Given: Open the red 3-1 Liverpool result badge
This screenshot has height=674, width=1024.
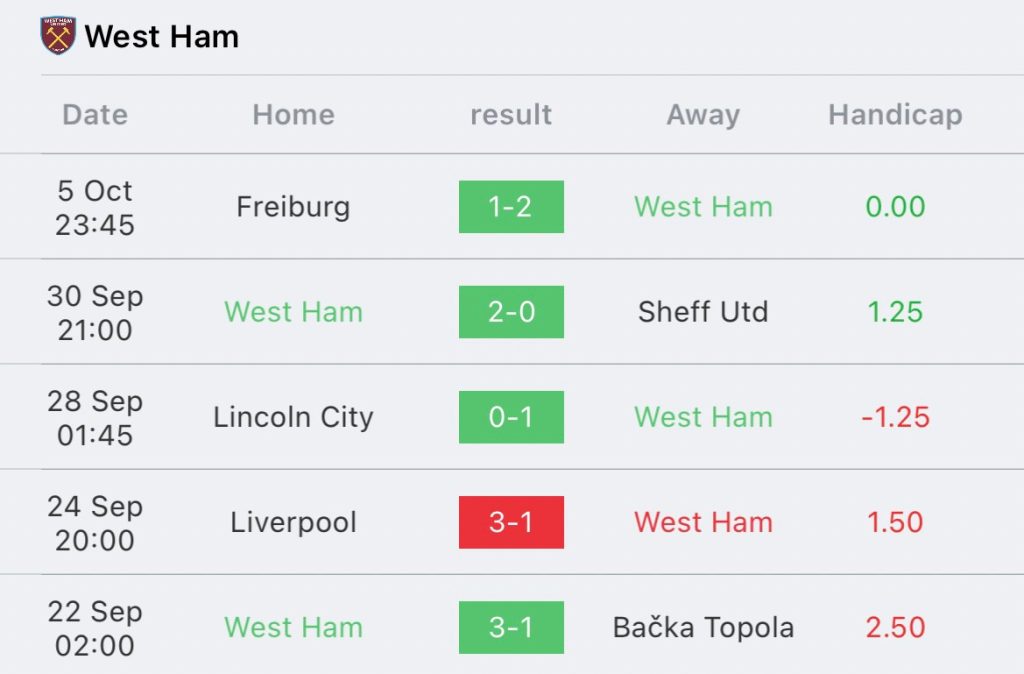Looking at the screenshot, I should 511,522.
